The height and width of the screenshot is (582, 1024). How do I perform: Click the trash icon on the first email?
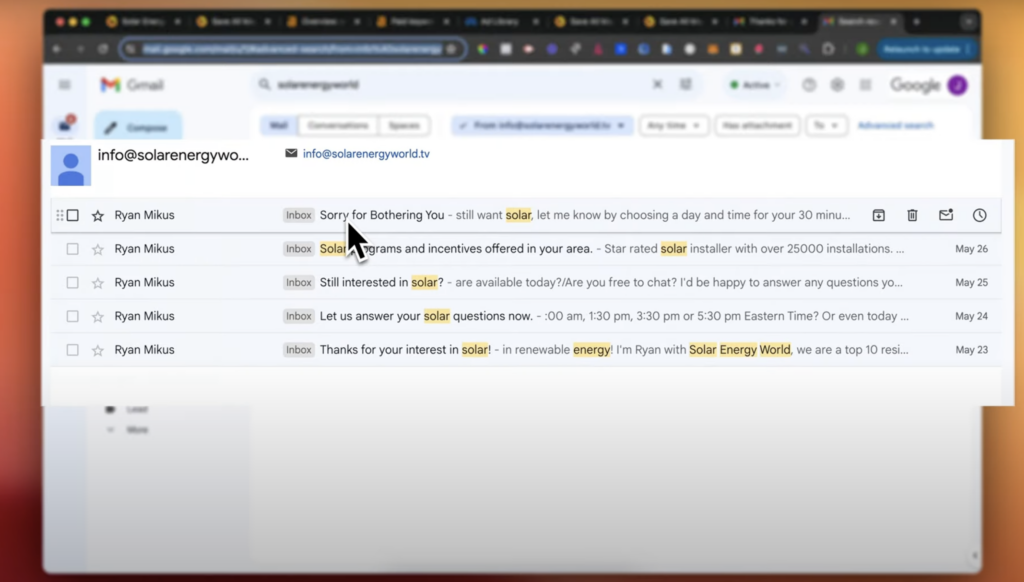click(x=912, y=215)
